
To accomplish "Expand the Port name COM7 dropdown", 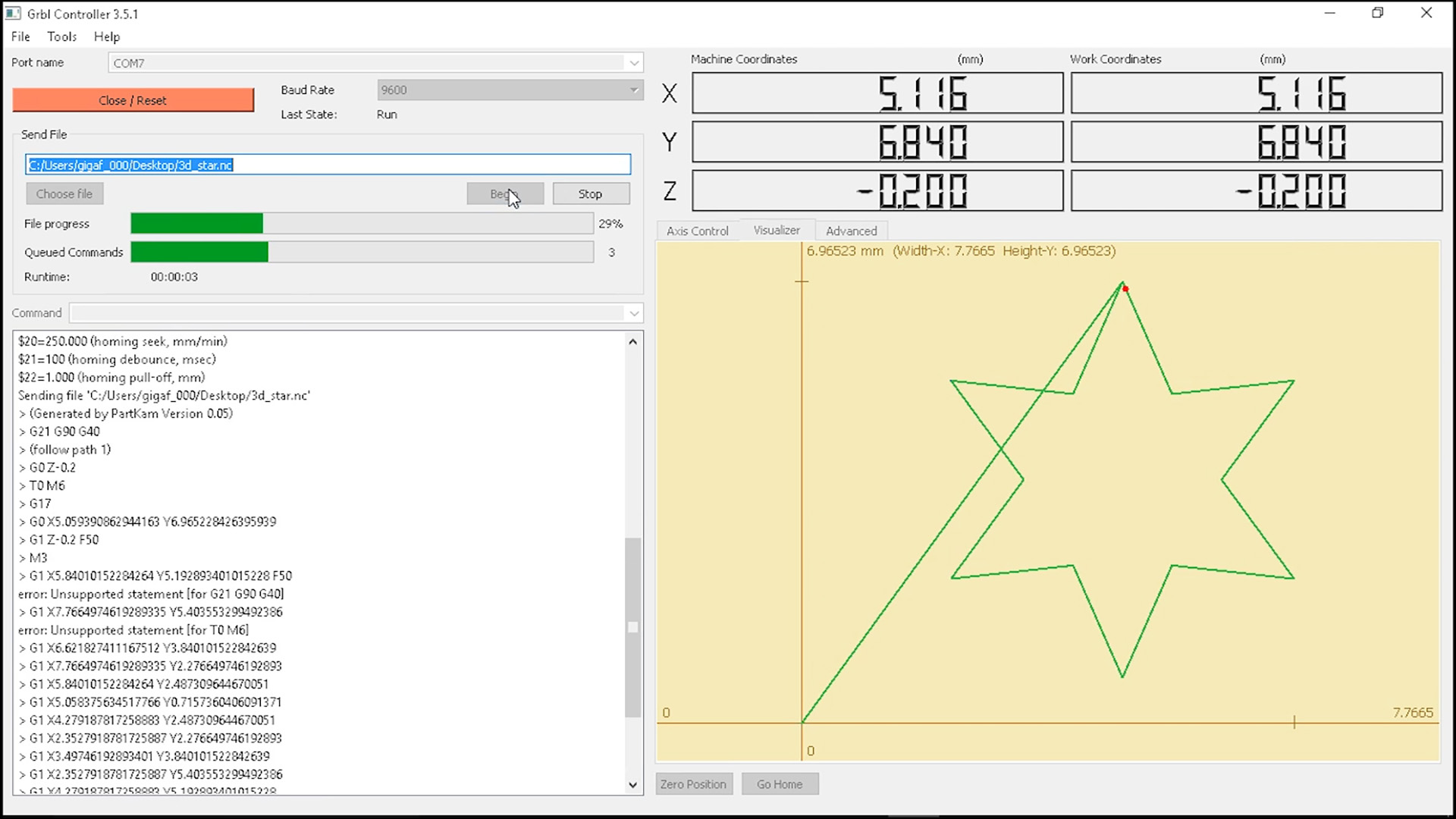I will click(x=634, y=63).
